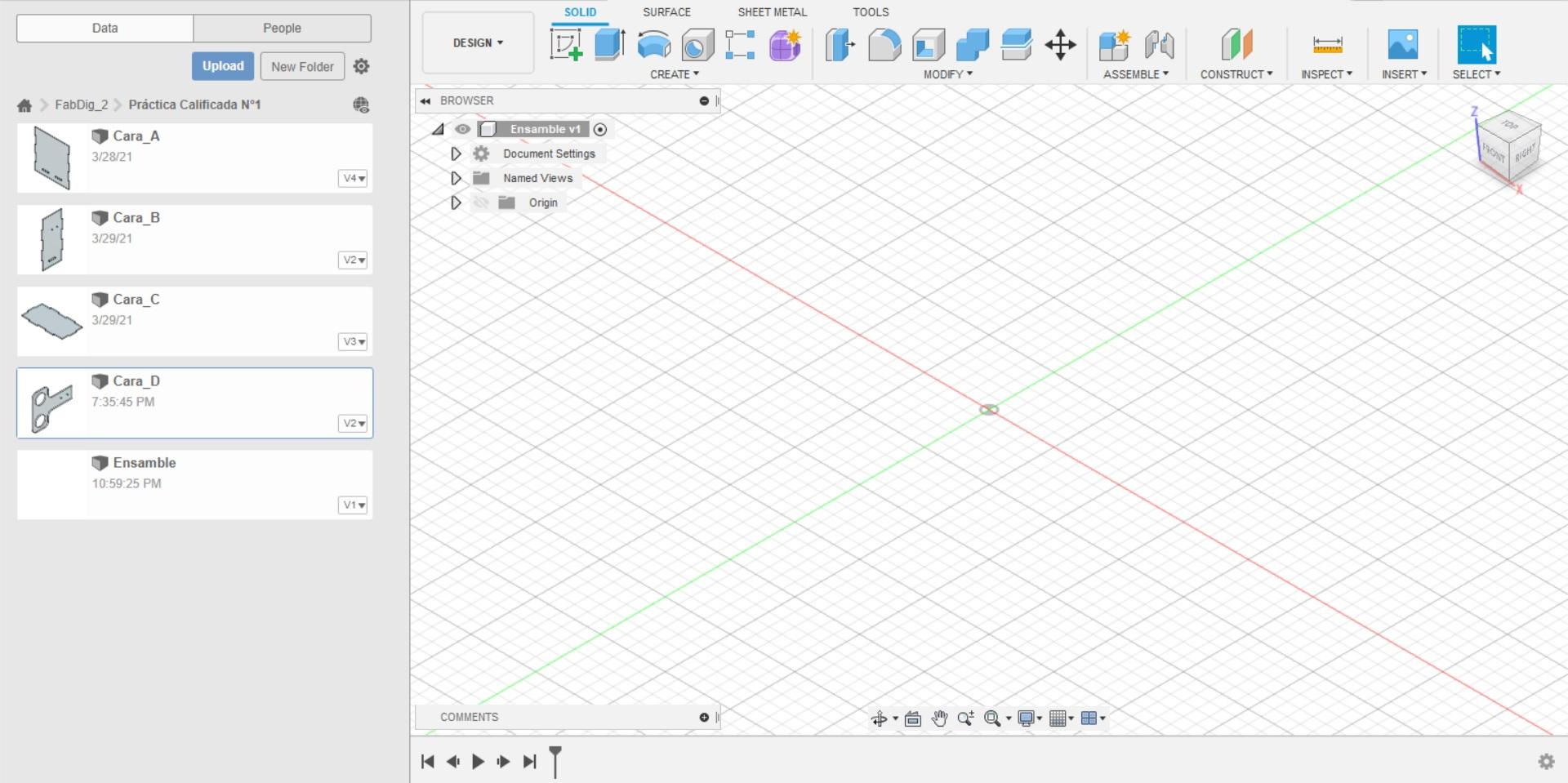Image resolution: width=1568 pixels, height=783 pixels.
Task: Select the Offset Plane construct tool
Action: (1236, 44)
